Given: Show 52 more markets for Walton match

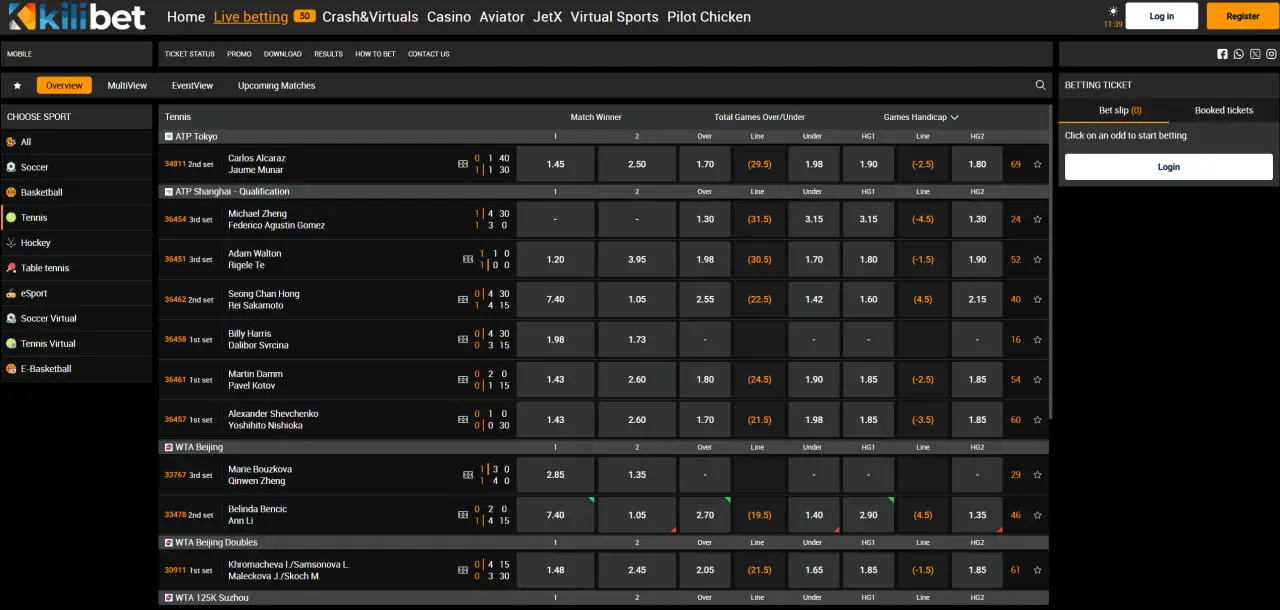Looking at the screenshot, I should coord(1016,259).
